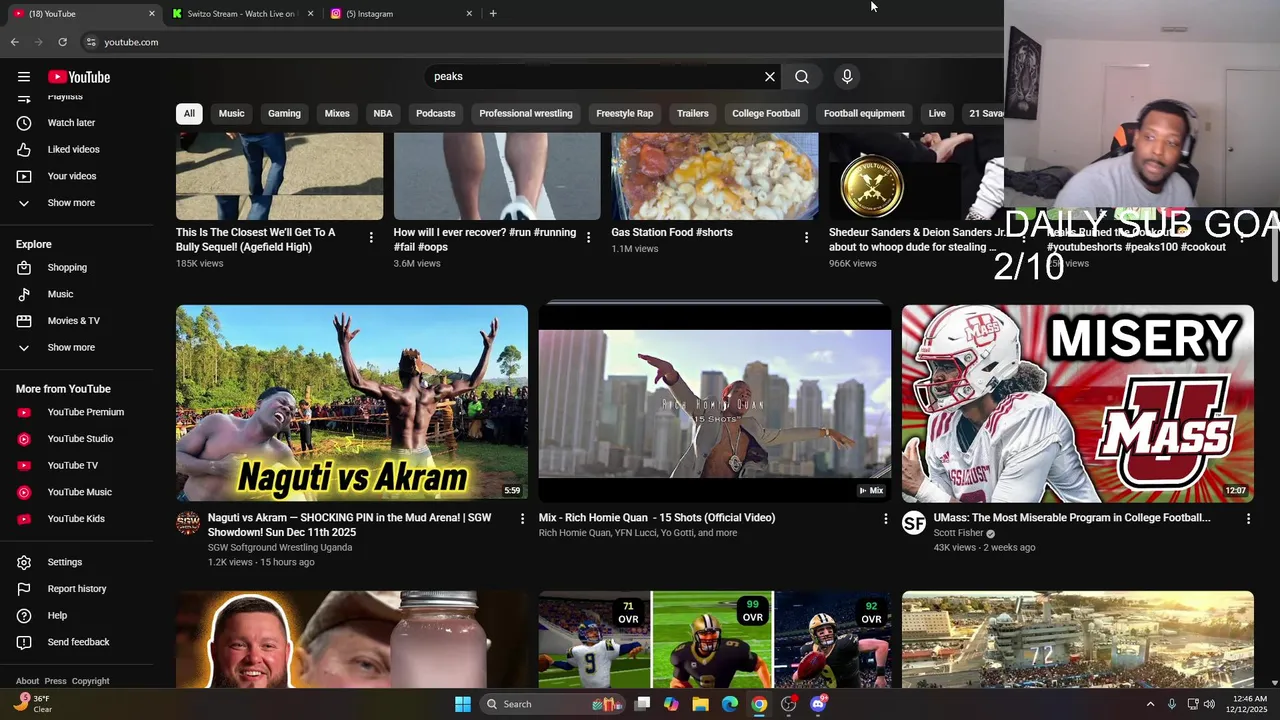Open more options for Rich Homie Quan mix
Image resolution: width=1280 pixels, height=720 pixels.
click(885, 518)
